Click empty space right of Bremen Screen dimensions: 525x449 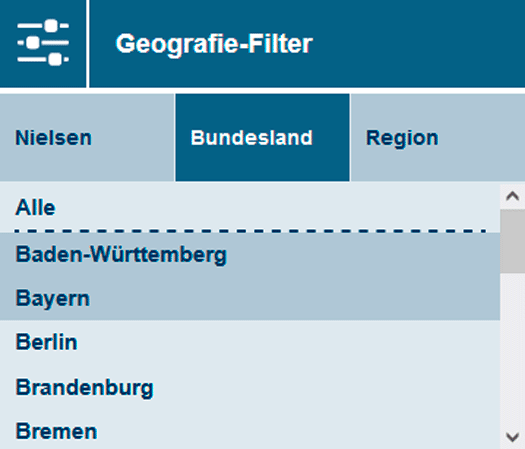point(298,431)
